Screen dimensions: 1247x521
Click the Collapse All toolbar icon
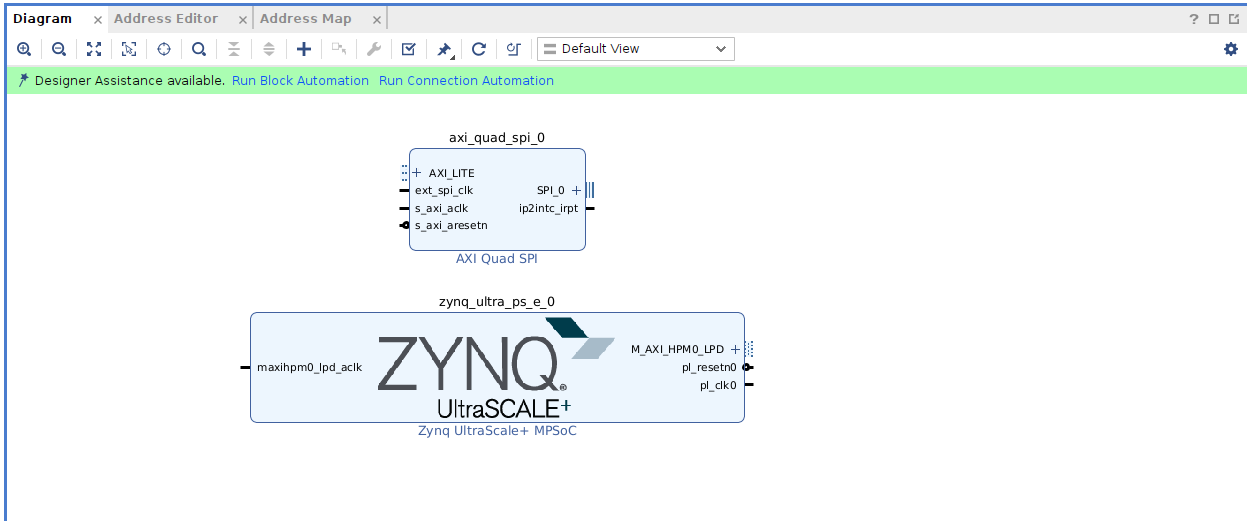point(234,49)
